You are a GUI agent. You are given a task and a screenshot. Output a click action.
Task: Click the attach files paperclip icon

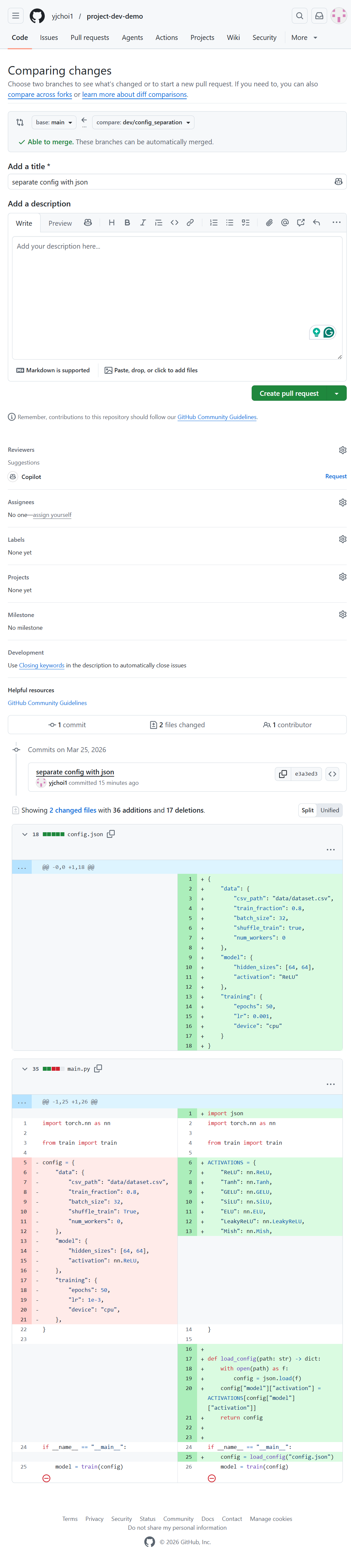click(269, 223)
